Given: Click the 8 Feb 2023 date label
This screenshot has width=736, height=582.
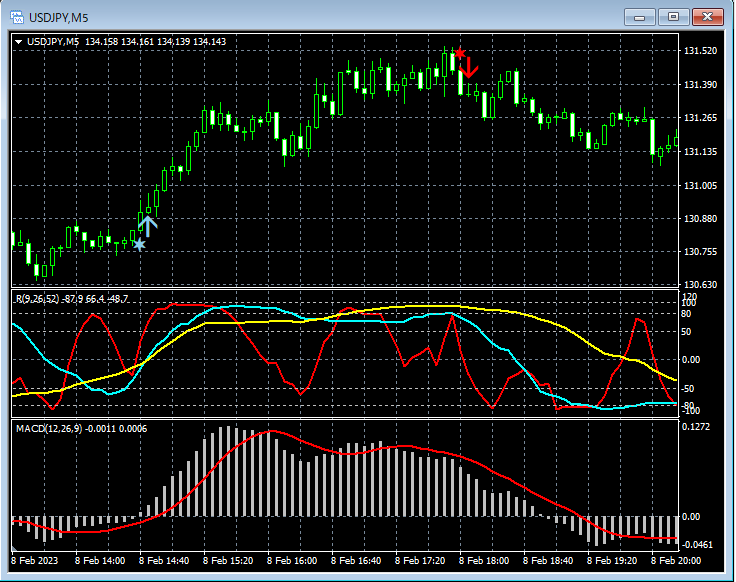Looking at the screenshot, I should coord(36,561).
